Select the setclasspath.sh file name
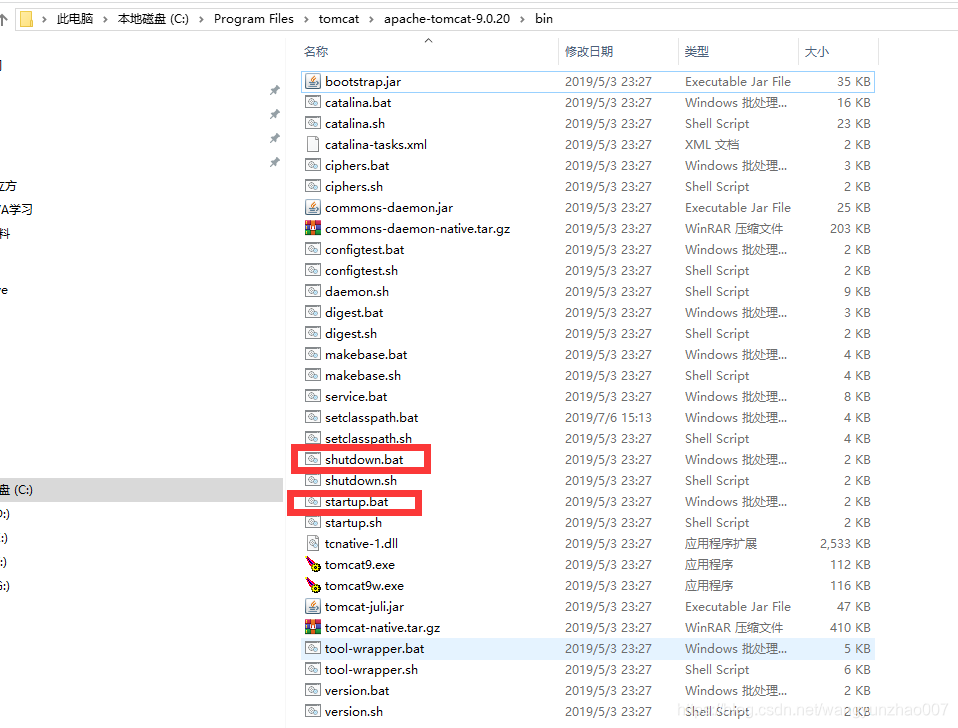The width and height of the screenshot is (958, 728). pyautogui.click(x=368, y=439)
